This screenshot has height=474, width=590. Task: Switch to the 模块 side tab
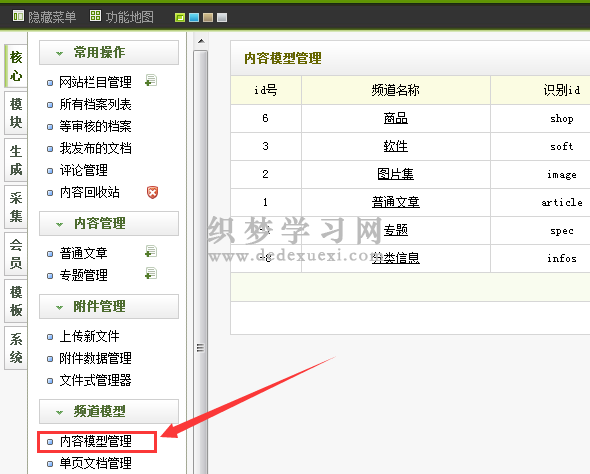tap(16, 113)
